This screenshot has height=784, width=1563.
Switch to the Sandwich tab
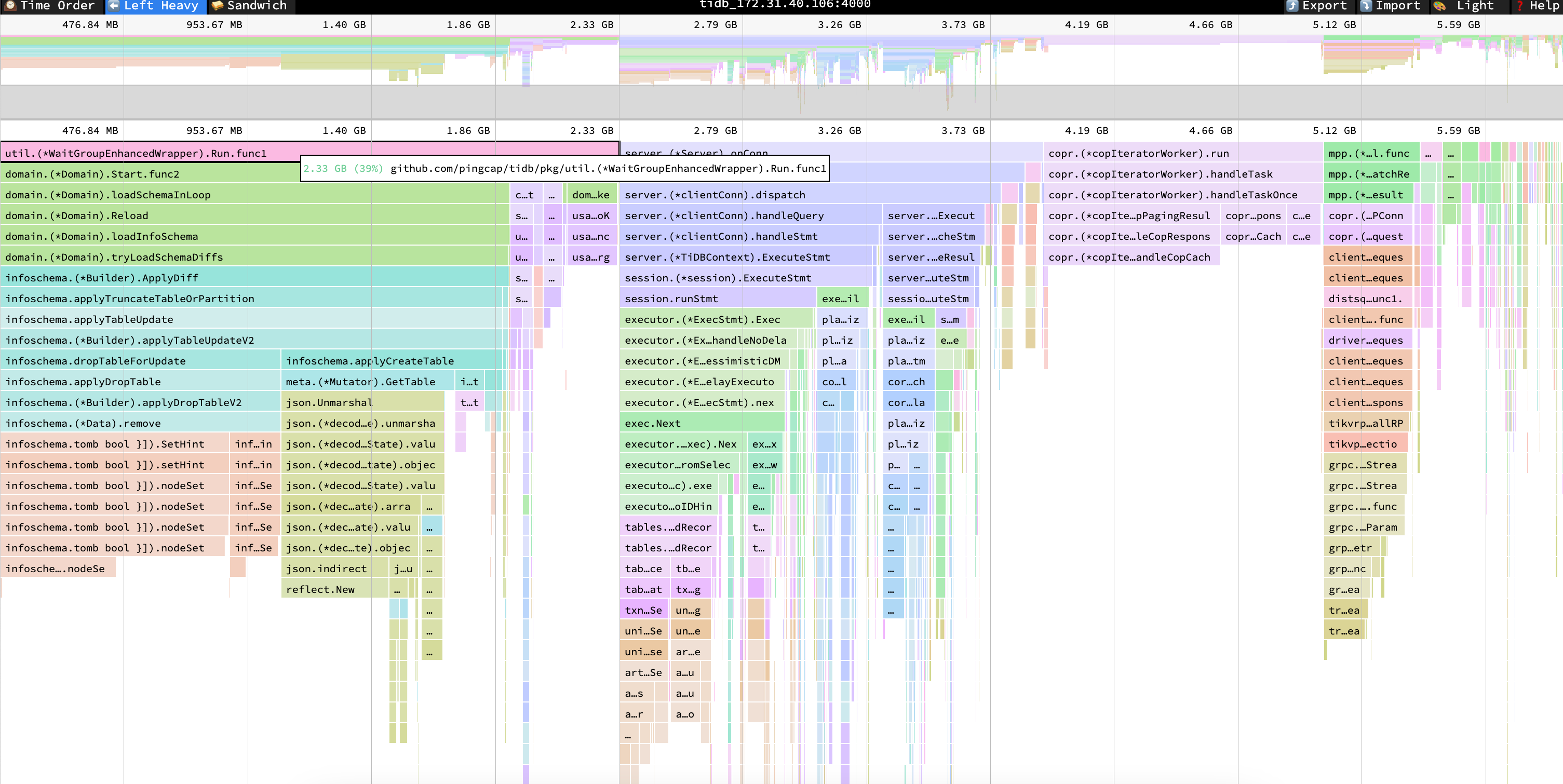pyautogui.click(x=256, y=6)
